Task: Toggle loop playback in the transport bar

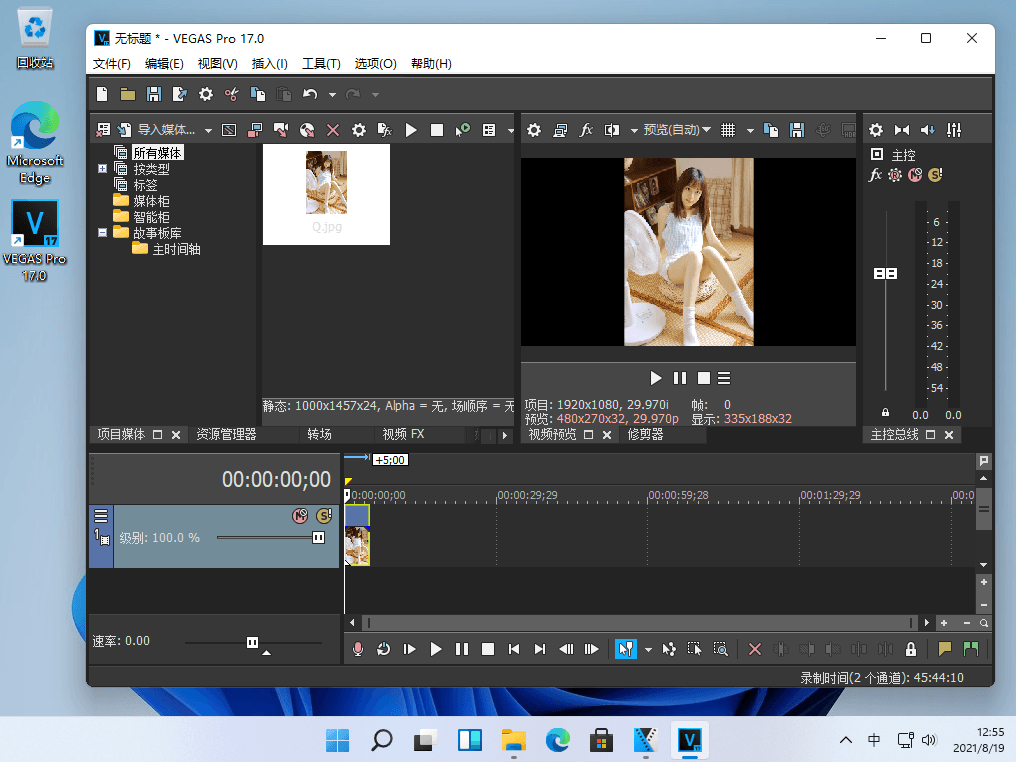Action: (384, 649)
